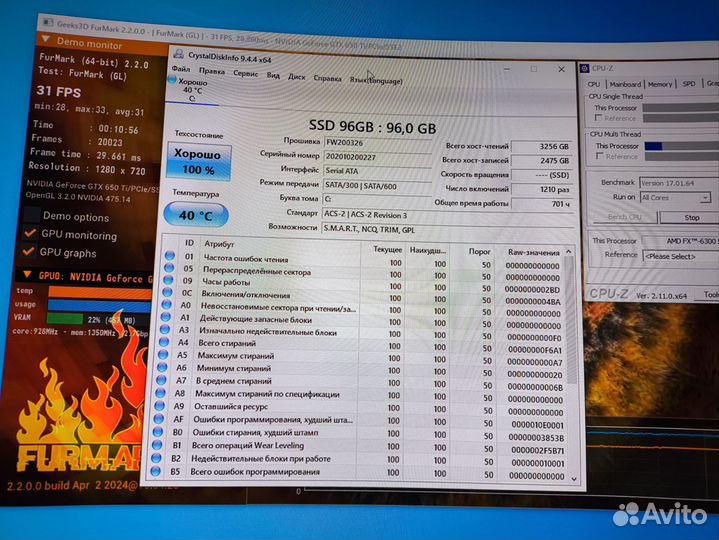
Task: Click the Bench CPU button
Action: click(624, 217)
